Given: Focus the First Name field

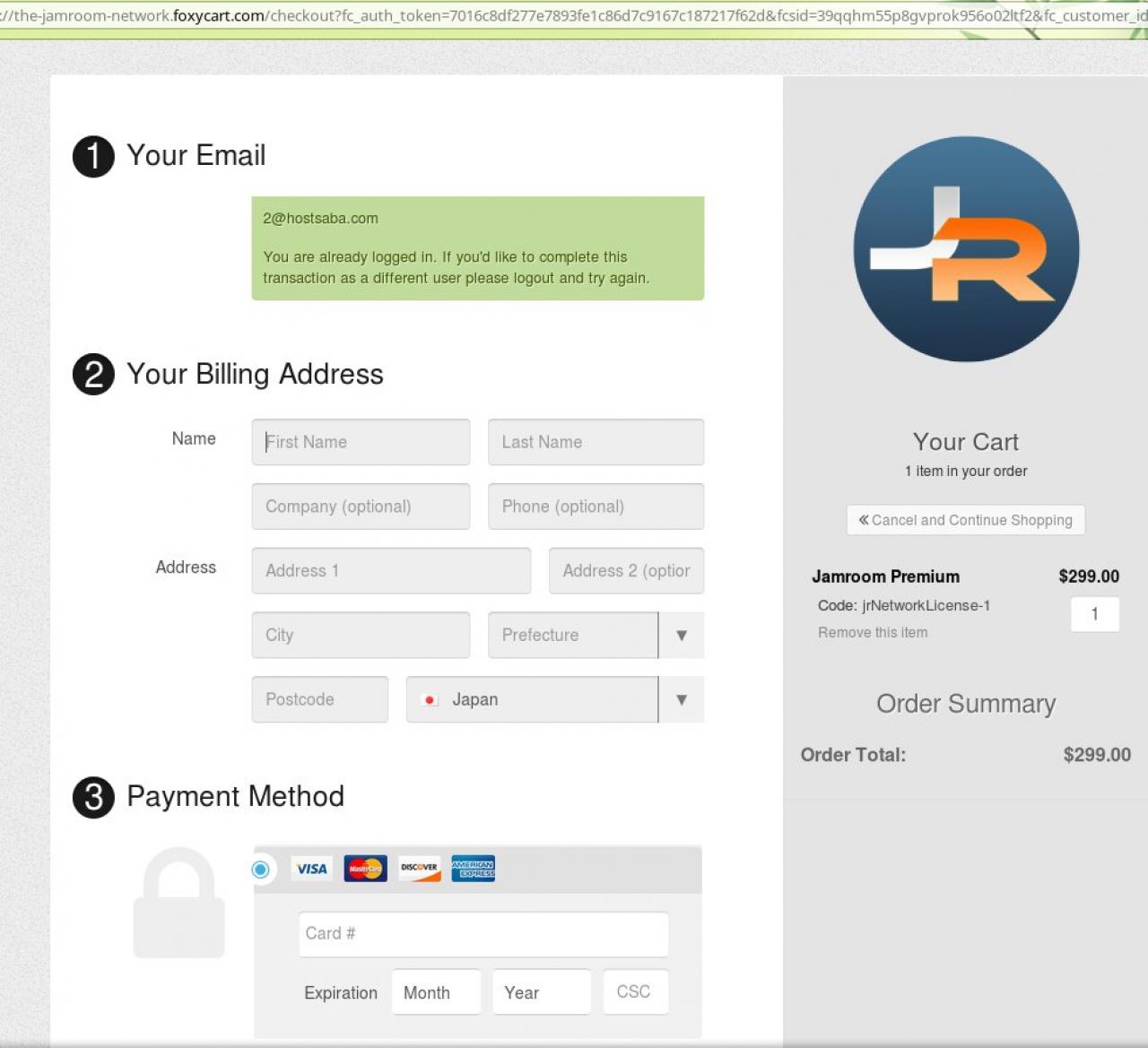Looking at the screenshot, I should point(361,442).
